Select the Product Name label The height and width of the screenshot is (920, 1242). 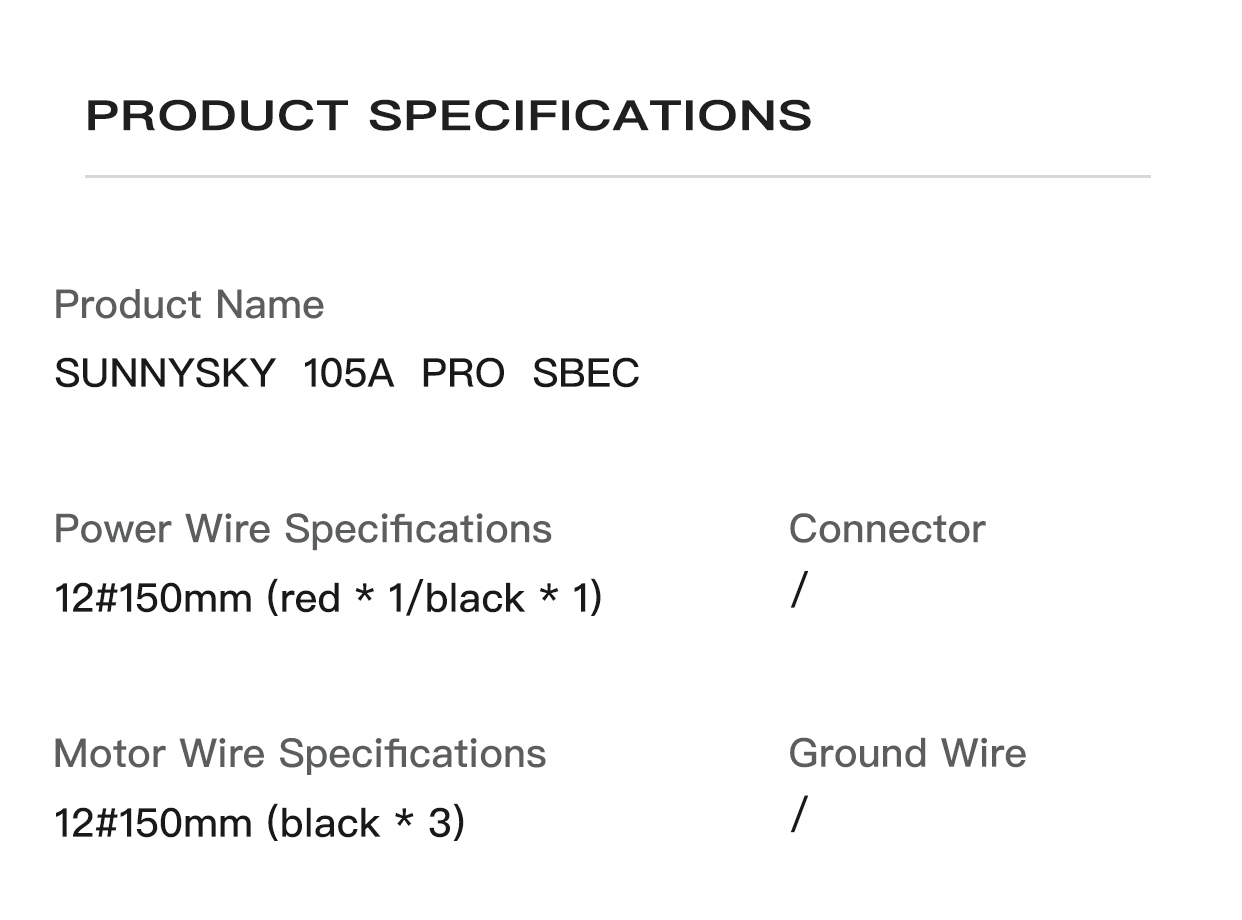pos(189,304)
